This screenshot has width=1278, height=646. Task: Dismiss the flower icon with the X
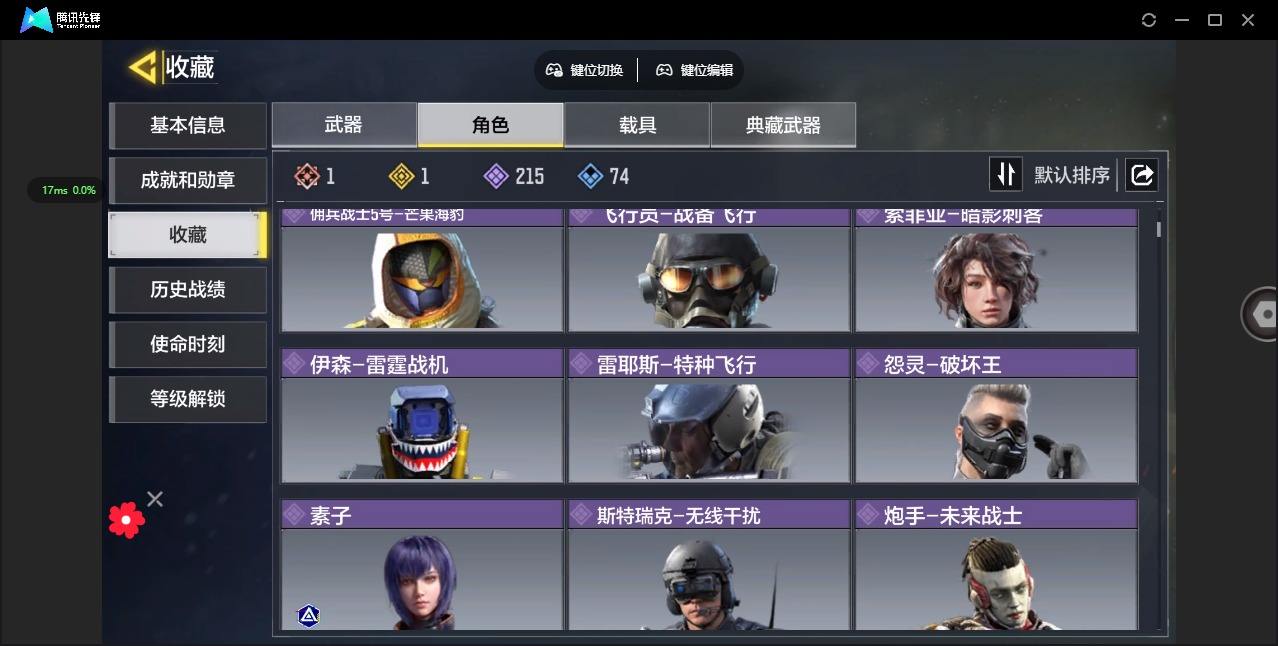point(155,498)
